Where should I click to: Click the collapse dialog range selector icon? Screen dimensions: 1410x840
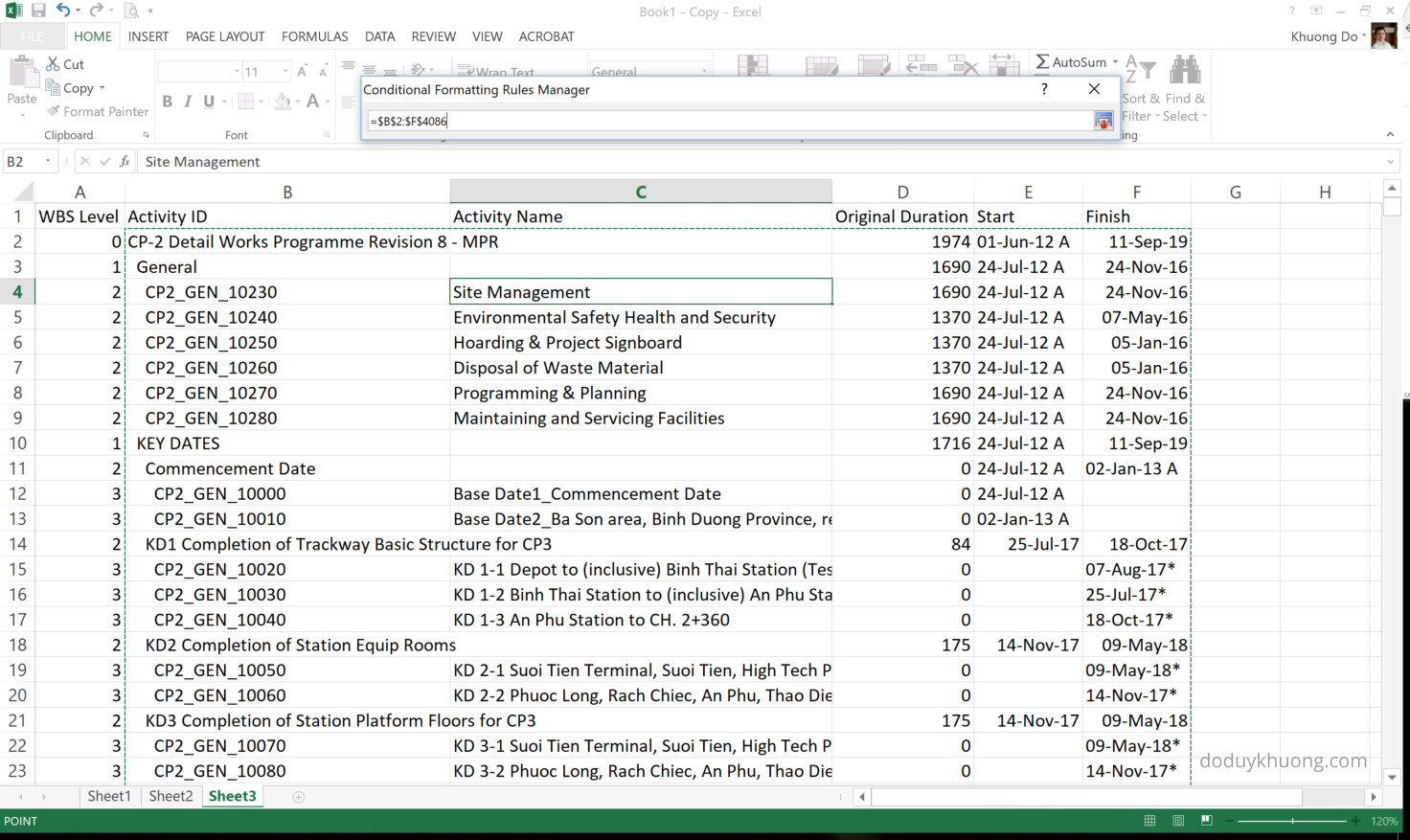click(1103, 121)
